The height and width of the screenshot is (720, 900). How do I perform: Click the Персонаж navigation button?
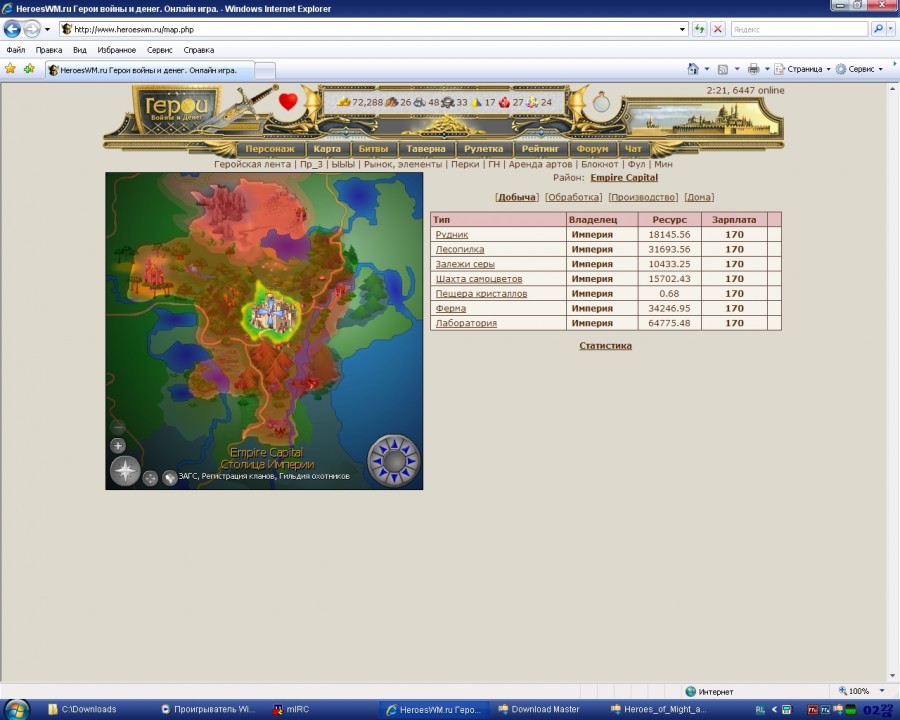[x=270, y=149]
